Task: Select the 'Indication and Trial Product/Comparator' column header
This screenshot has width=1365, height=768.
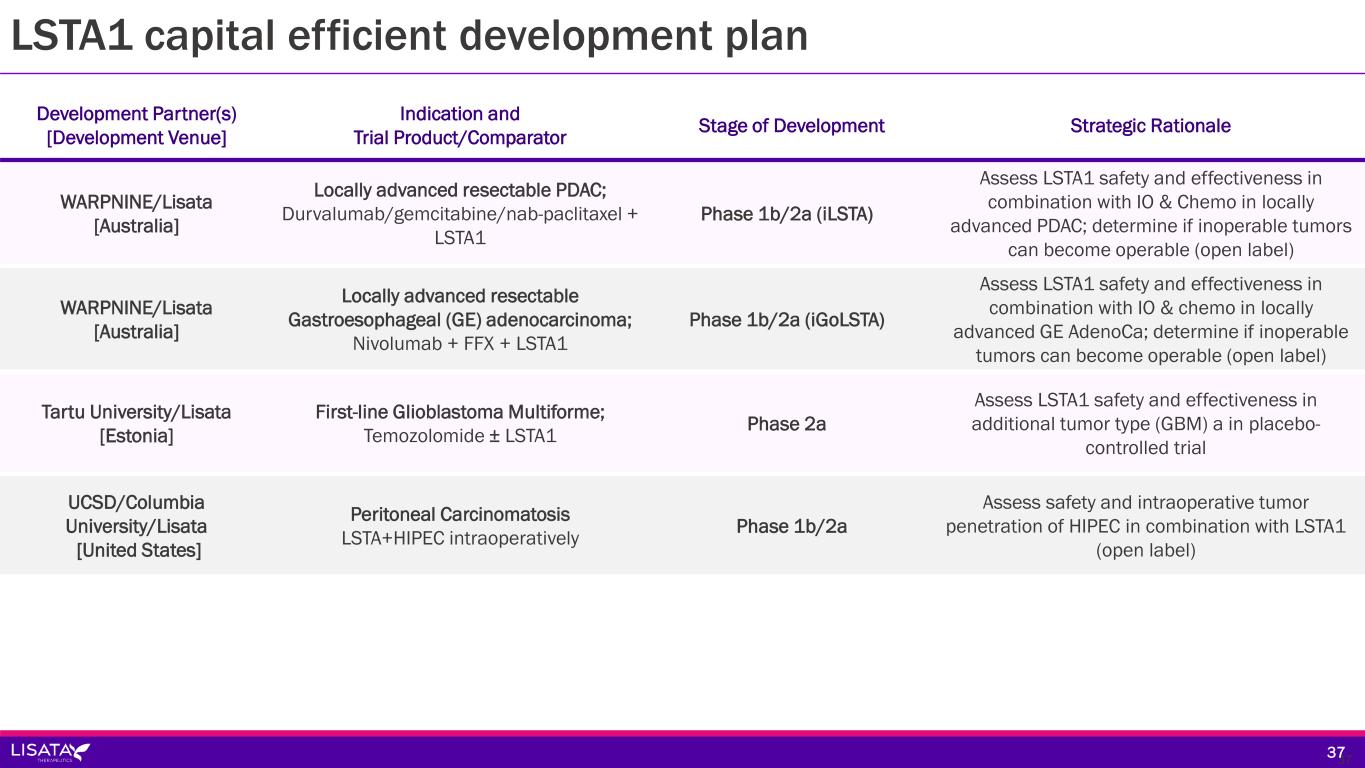Action: tap(460, 126)
